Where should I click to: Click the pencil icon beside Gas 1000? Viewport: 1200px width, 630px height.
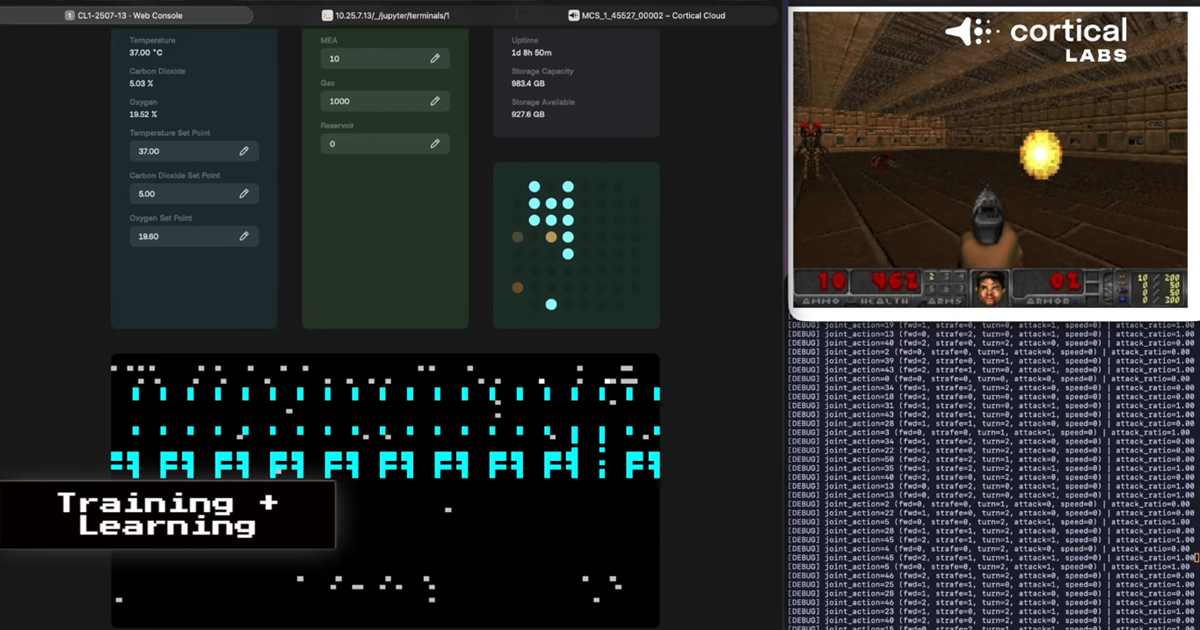pyautogui.click(x=435, y=102)
